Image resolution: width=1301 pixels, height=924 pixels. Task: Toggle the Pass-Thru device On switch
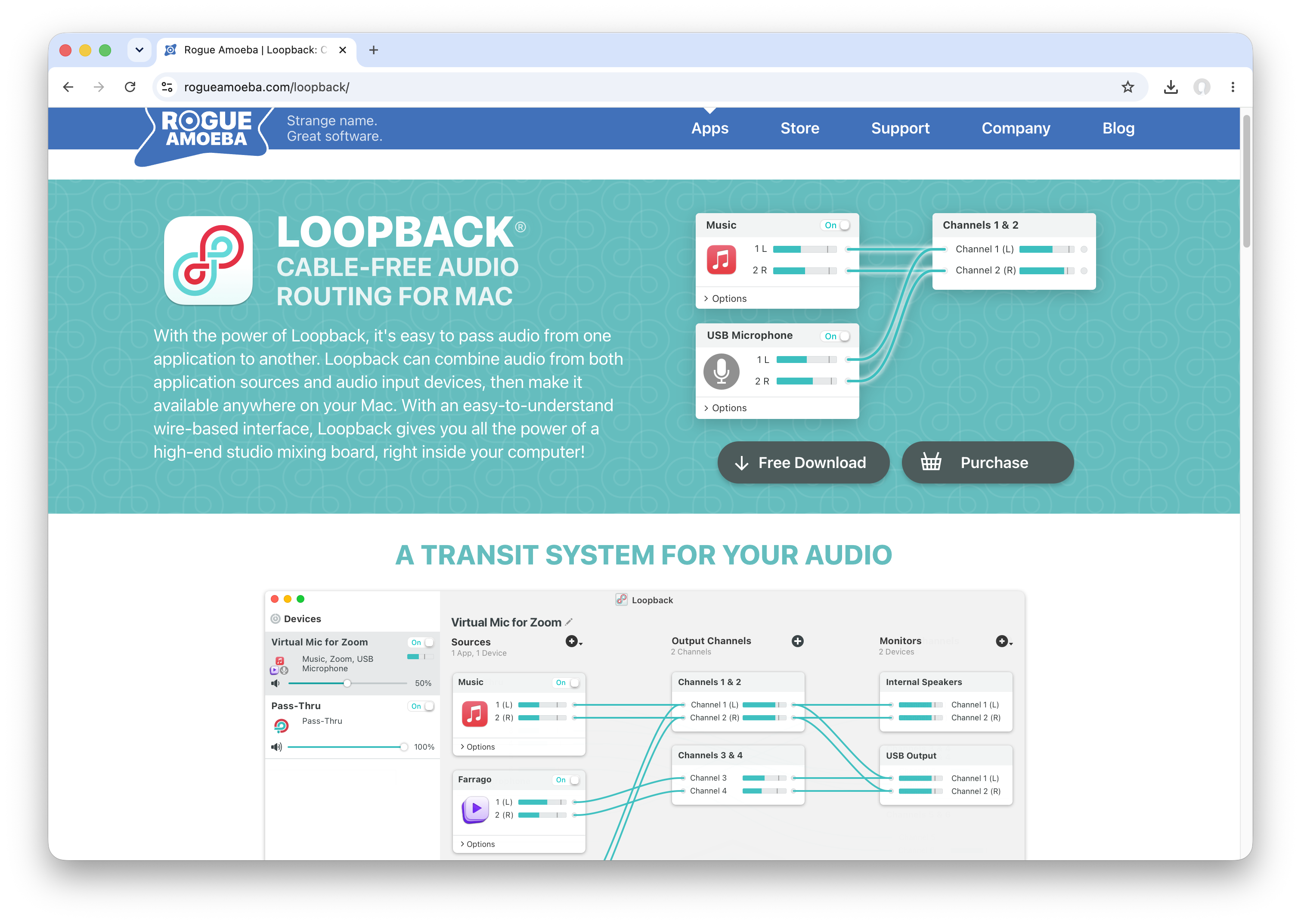421,706
